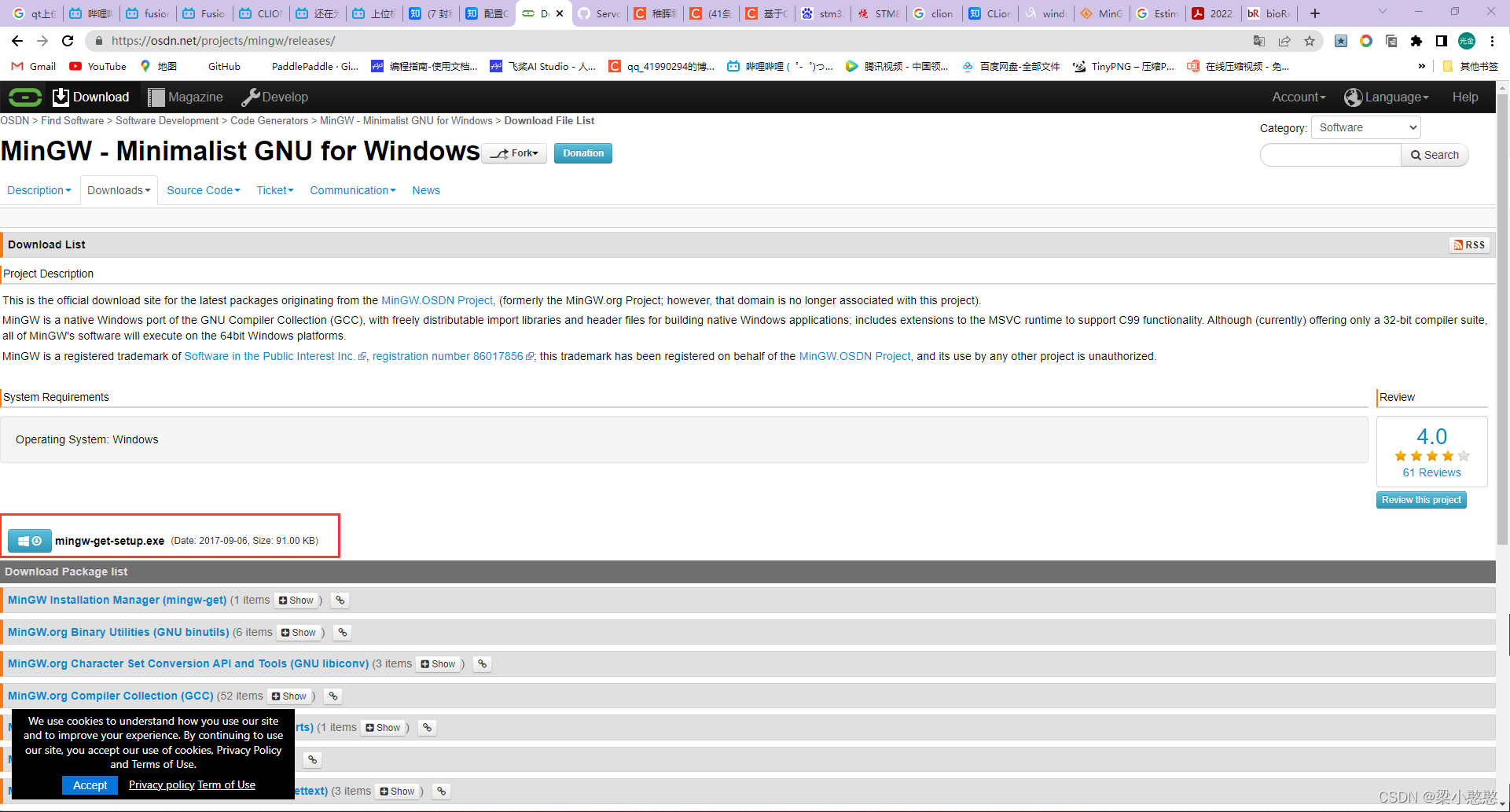Click Code Generators in the breadcrumb
This screenshot has height=812, width=1510.
(269, 120)
